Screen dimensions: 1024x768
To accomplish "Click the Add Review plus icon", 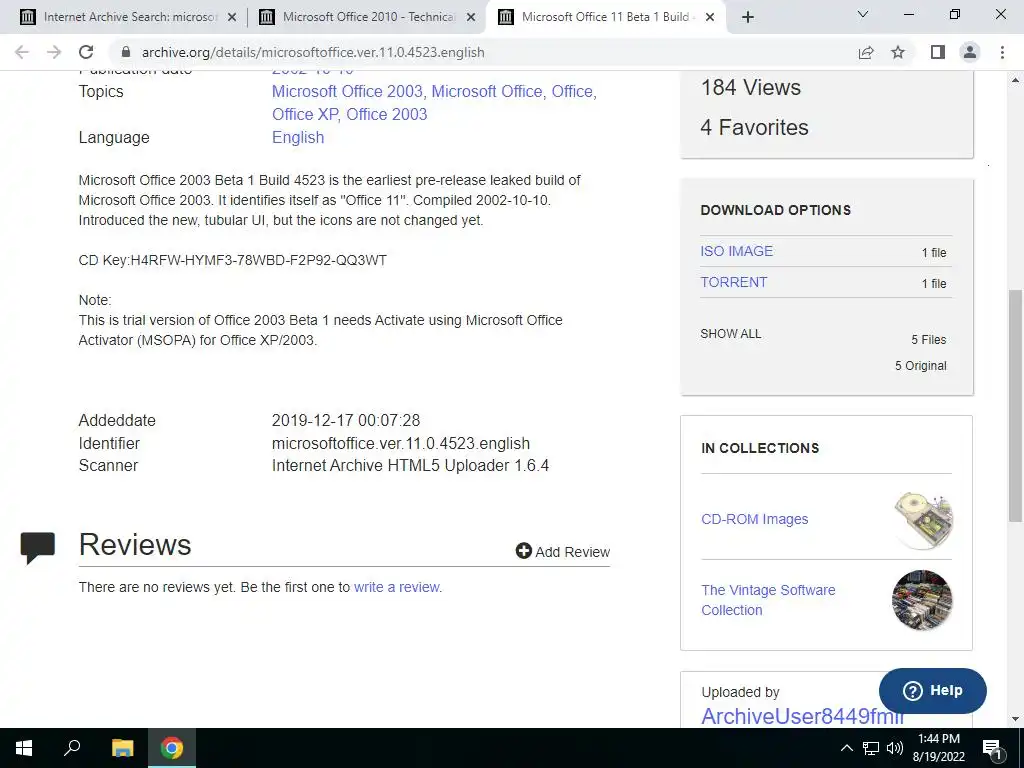I will tap(524, 551).
